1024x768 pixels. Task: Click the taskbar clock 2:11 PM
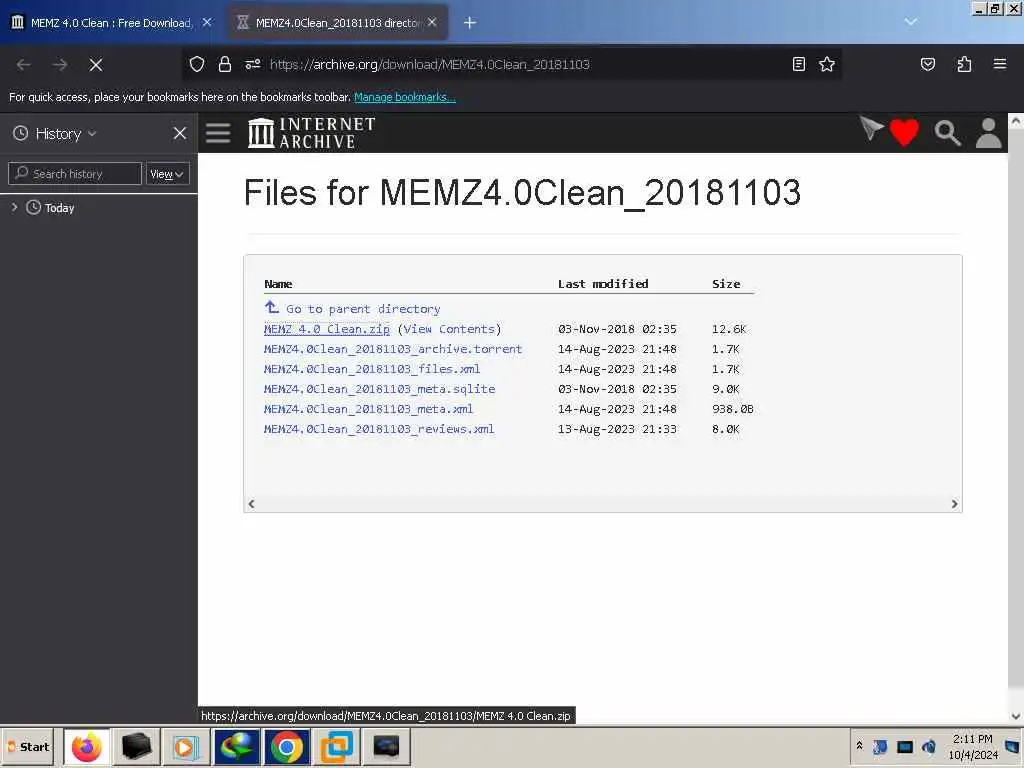tap(972, 739)
